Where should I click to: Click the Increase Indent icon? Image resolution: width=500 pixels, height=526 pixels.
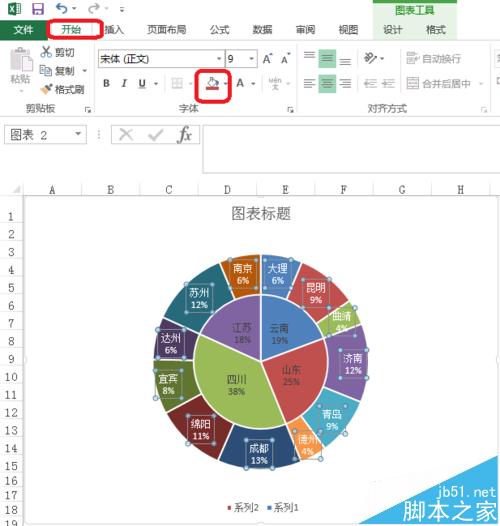(x=388, y=83)
